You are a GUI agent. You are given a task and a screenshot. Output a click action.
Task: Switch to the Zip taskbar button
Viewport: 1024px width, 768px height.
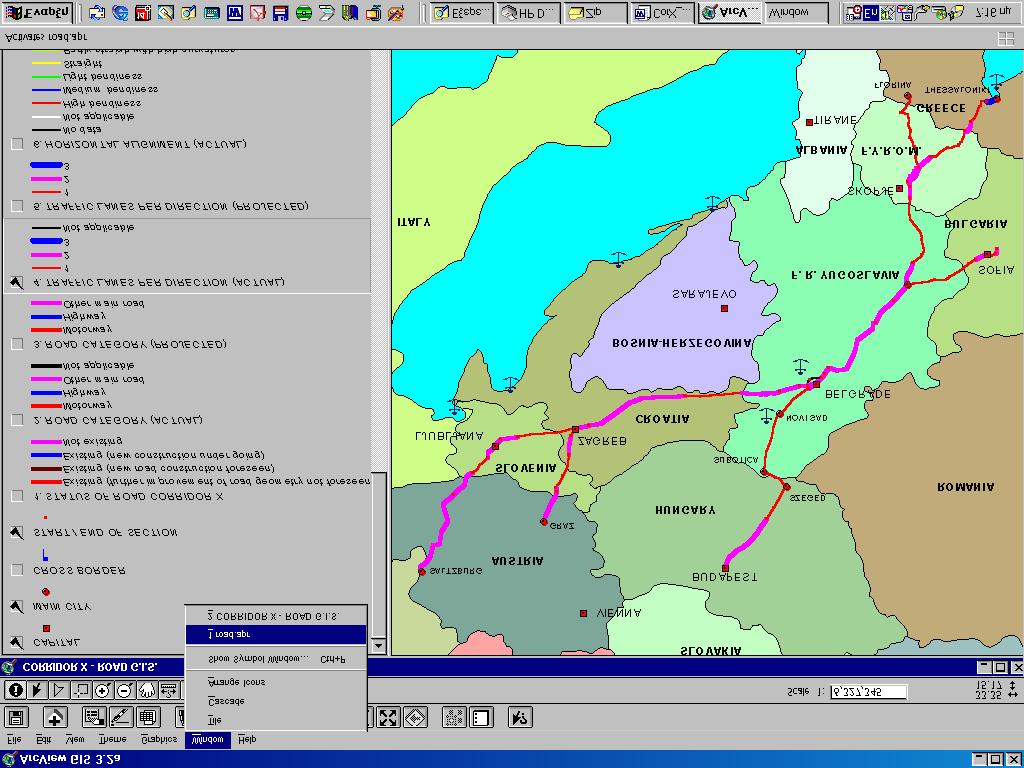click(595, 12)
